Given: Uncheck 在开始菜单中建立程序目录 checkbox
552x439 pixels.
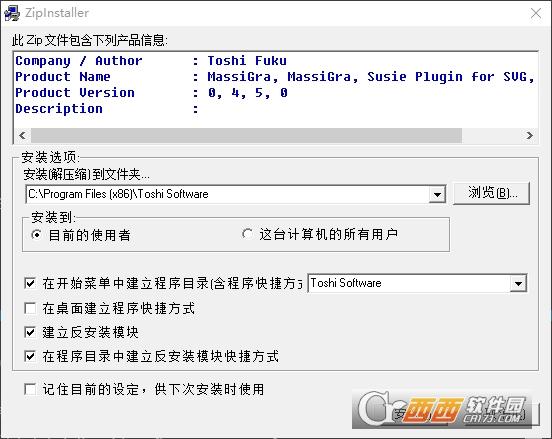Looking at the screenshot, I should point(30,283).
